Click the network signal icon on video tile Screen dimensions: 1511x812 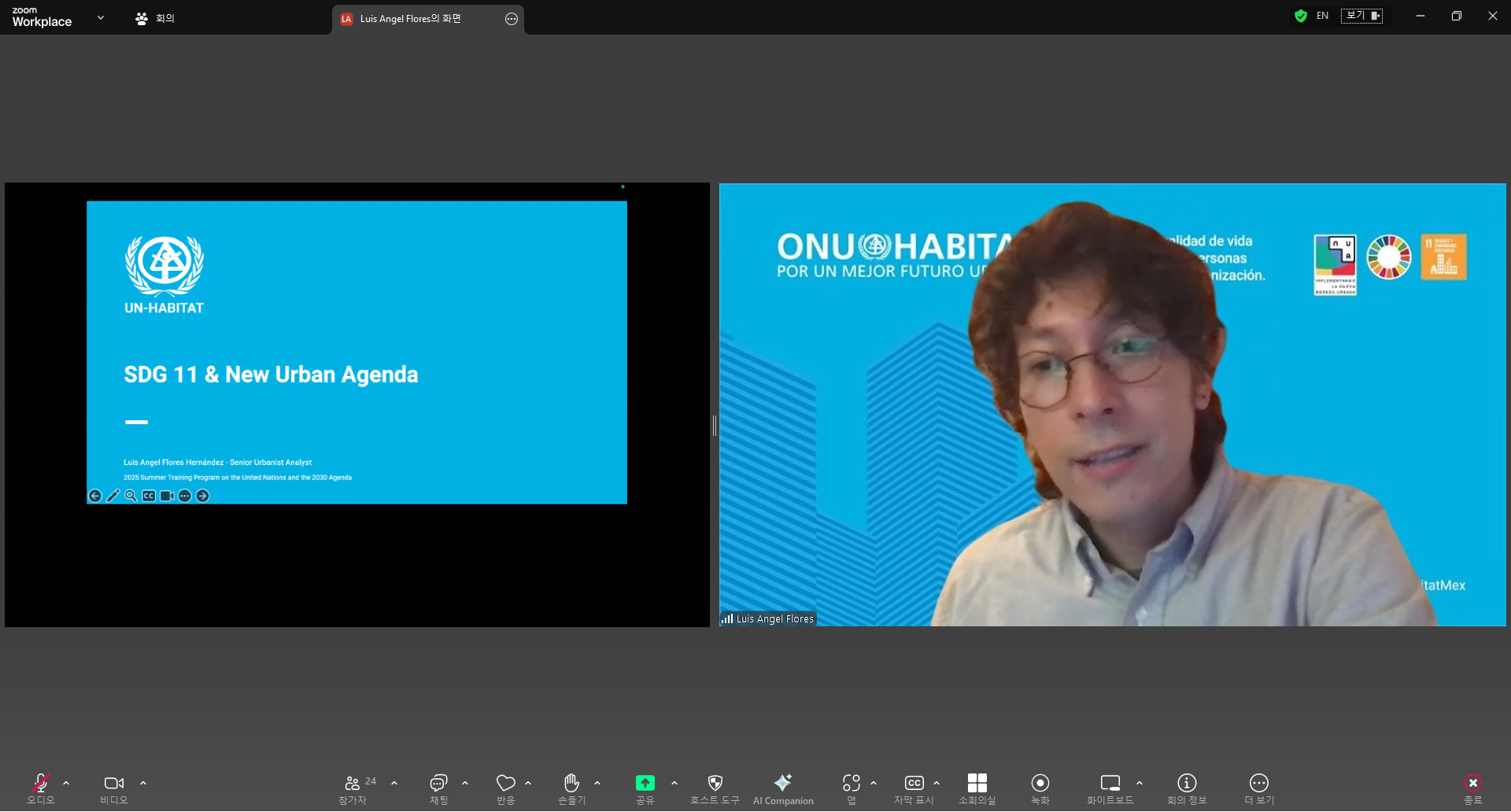727,619
